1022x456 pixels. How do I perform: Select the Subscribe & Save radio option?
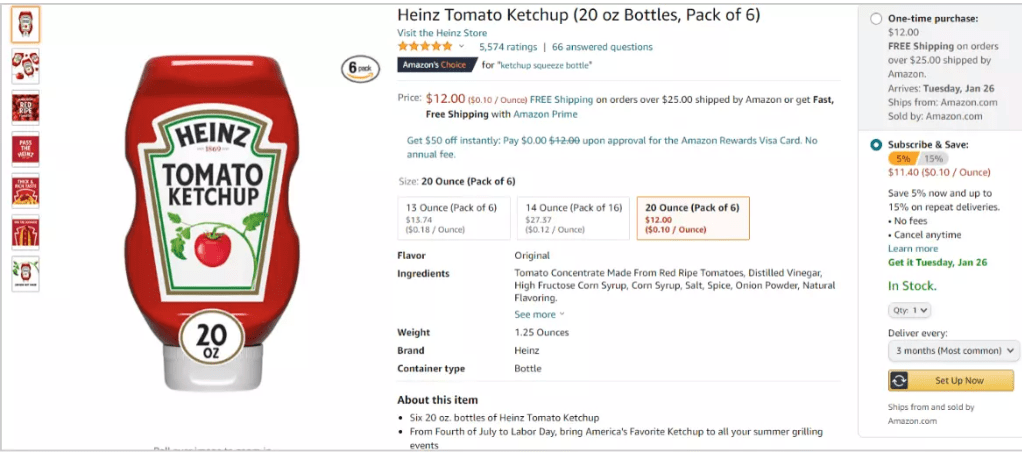(x=877, y=145)
